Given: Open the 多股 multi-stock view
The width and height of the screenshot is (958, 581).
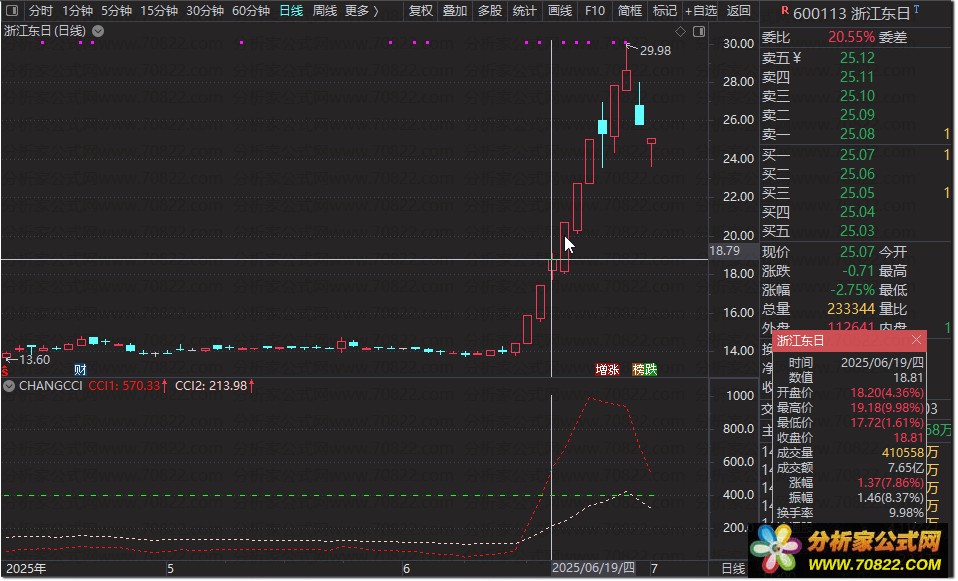Looking at the screenshot, I should (x=489, y=11).
